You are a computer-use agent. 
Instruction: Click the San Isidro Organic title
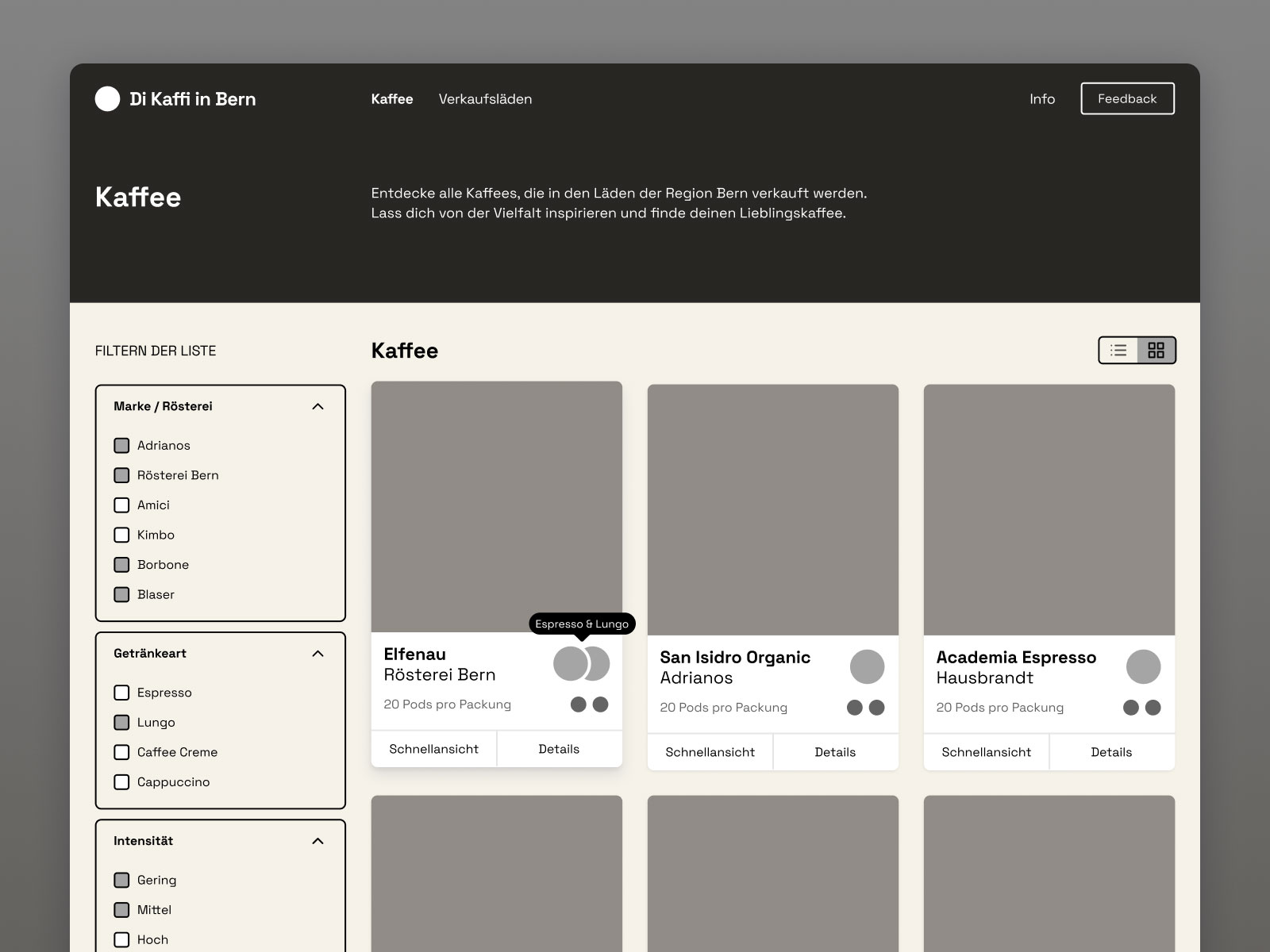(735, 658)
